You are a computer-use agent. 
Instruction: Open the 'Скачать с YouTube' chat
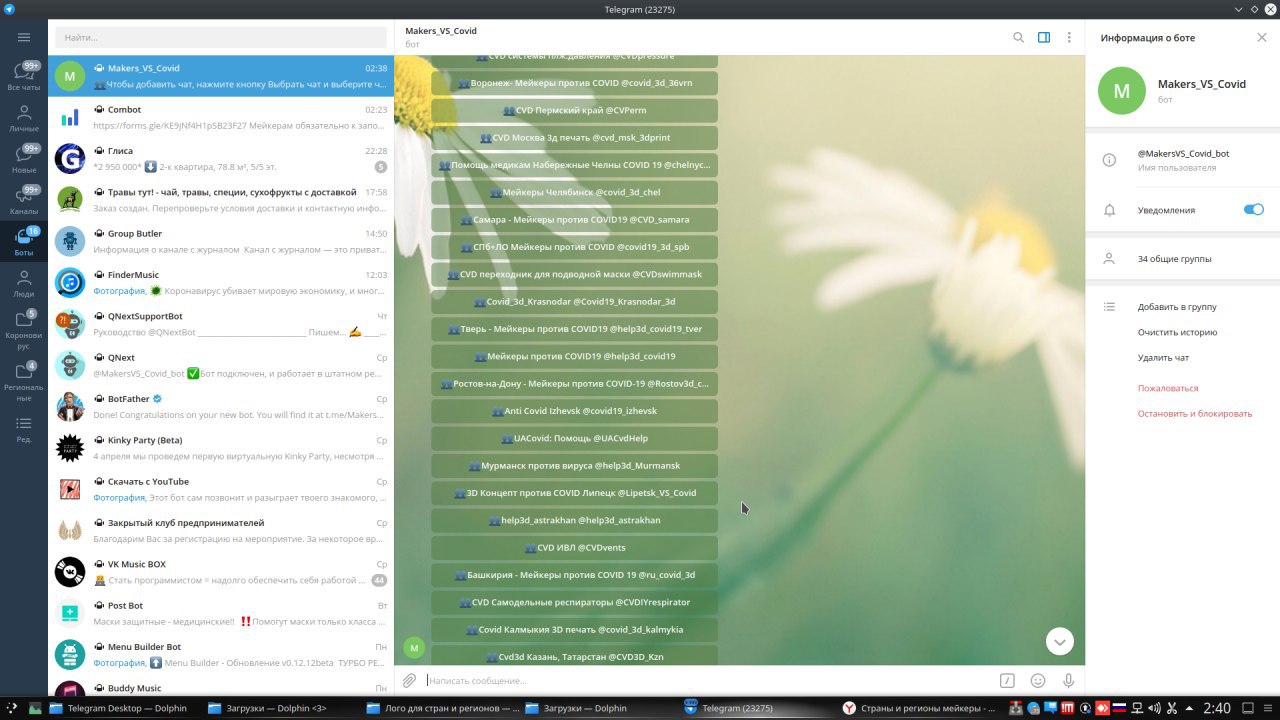(x=221, y=489)
